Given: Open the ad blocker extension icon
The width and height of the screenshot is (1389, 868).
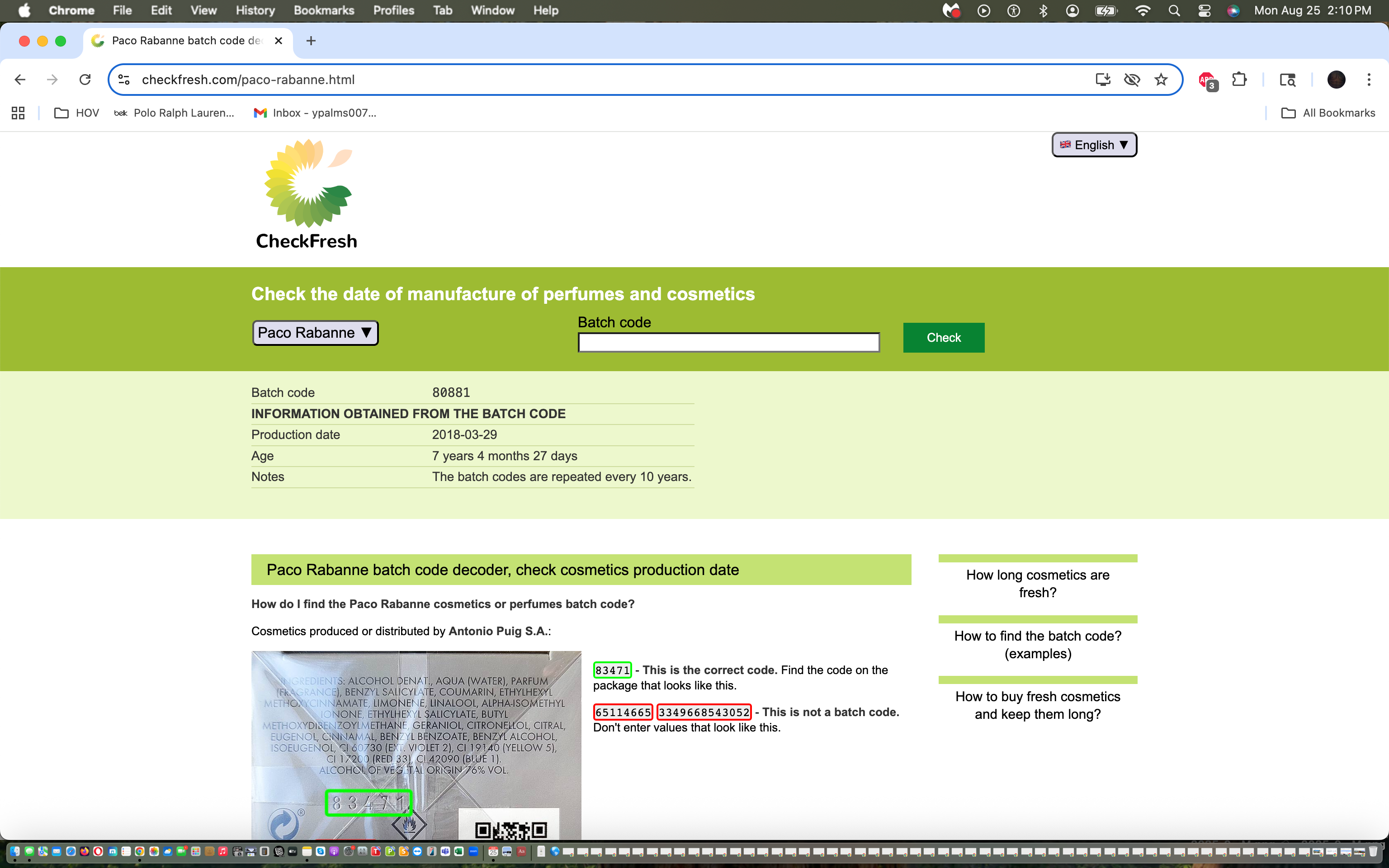Looking at the screenshot, I should point(1207,80).
